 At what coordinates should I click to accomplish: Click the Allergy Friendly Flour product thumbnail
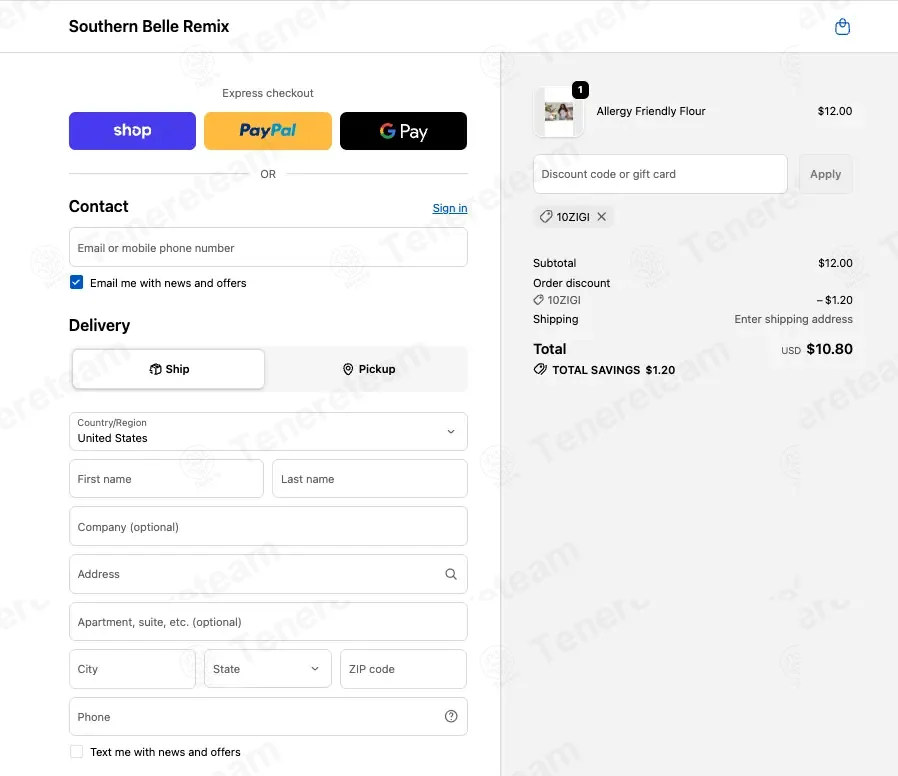(558, 112)
